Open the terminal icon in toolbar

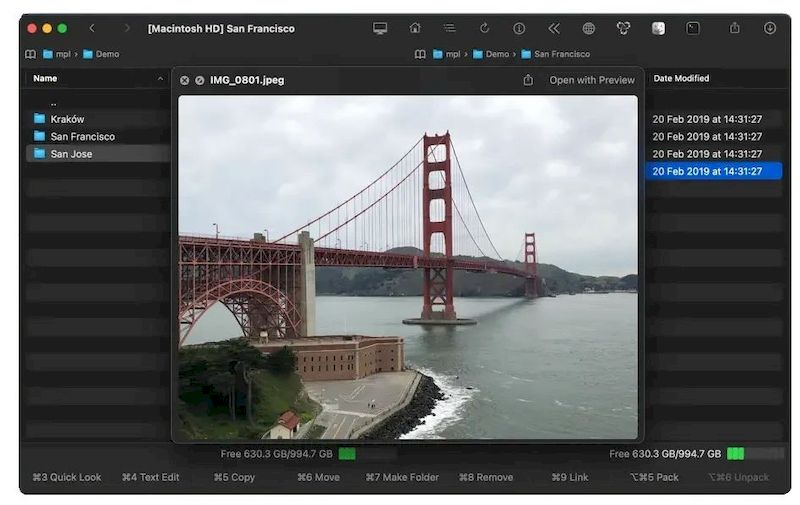coord(692,28)
